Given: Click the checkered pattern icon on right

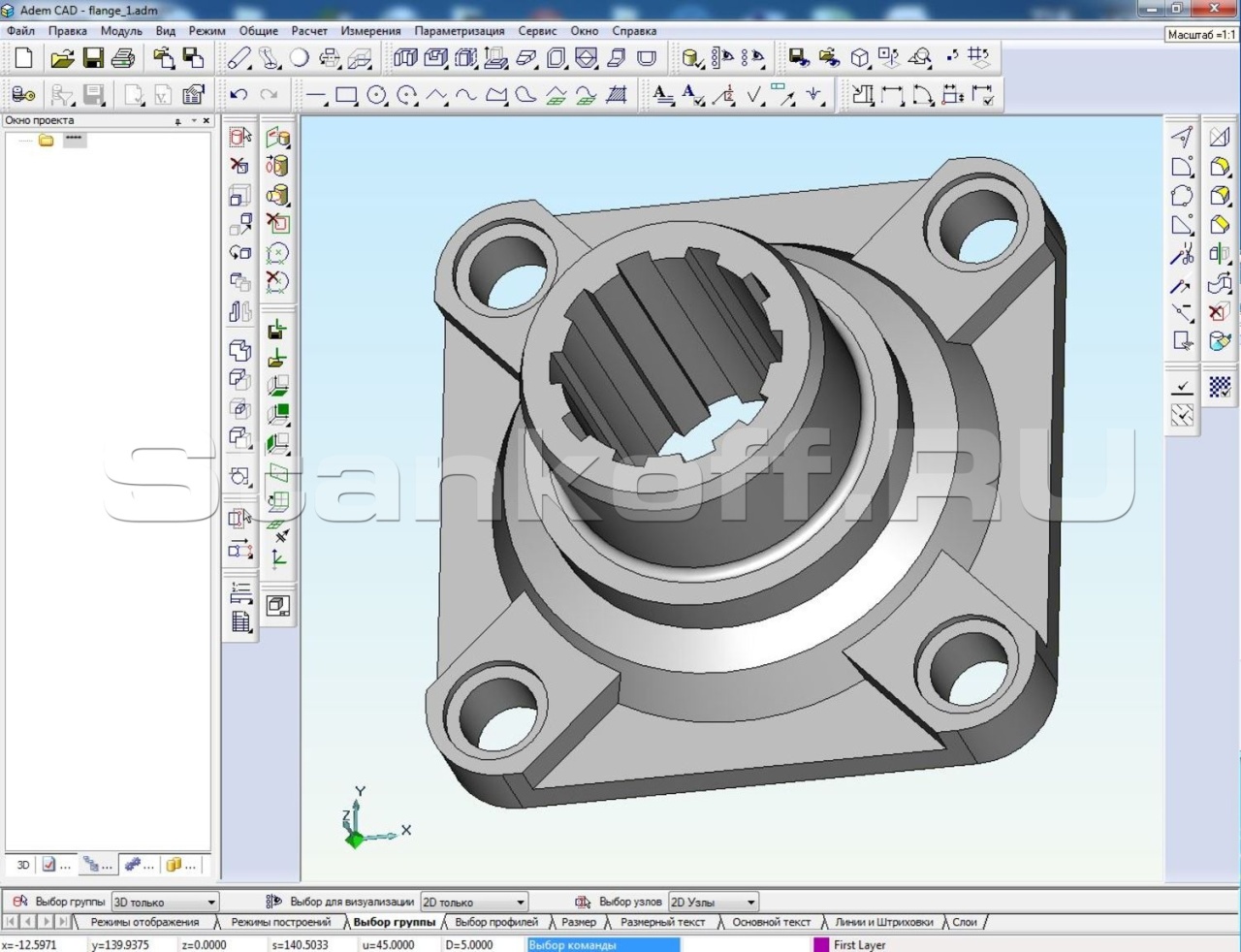Looking at the screenshot, I should (x=1220, y=387).
